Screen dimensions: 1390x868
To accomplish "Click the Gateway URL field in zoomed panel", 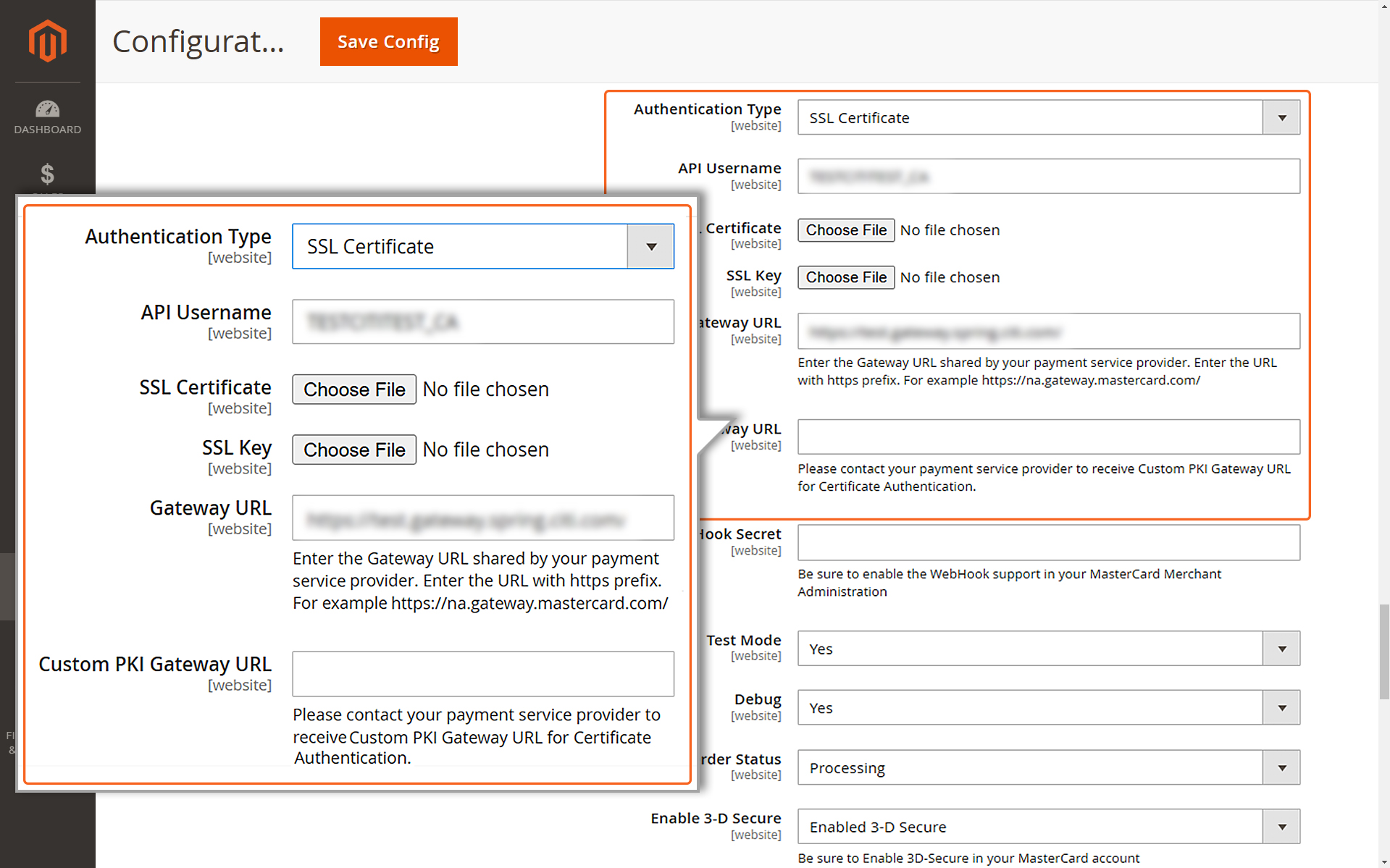I will click(x=482, y=518).
